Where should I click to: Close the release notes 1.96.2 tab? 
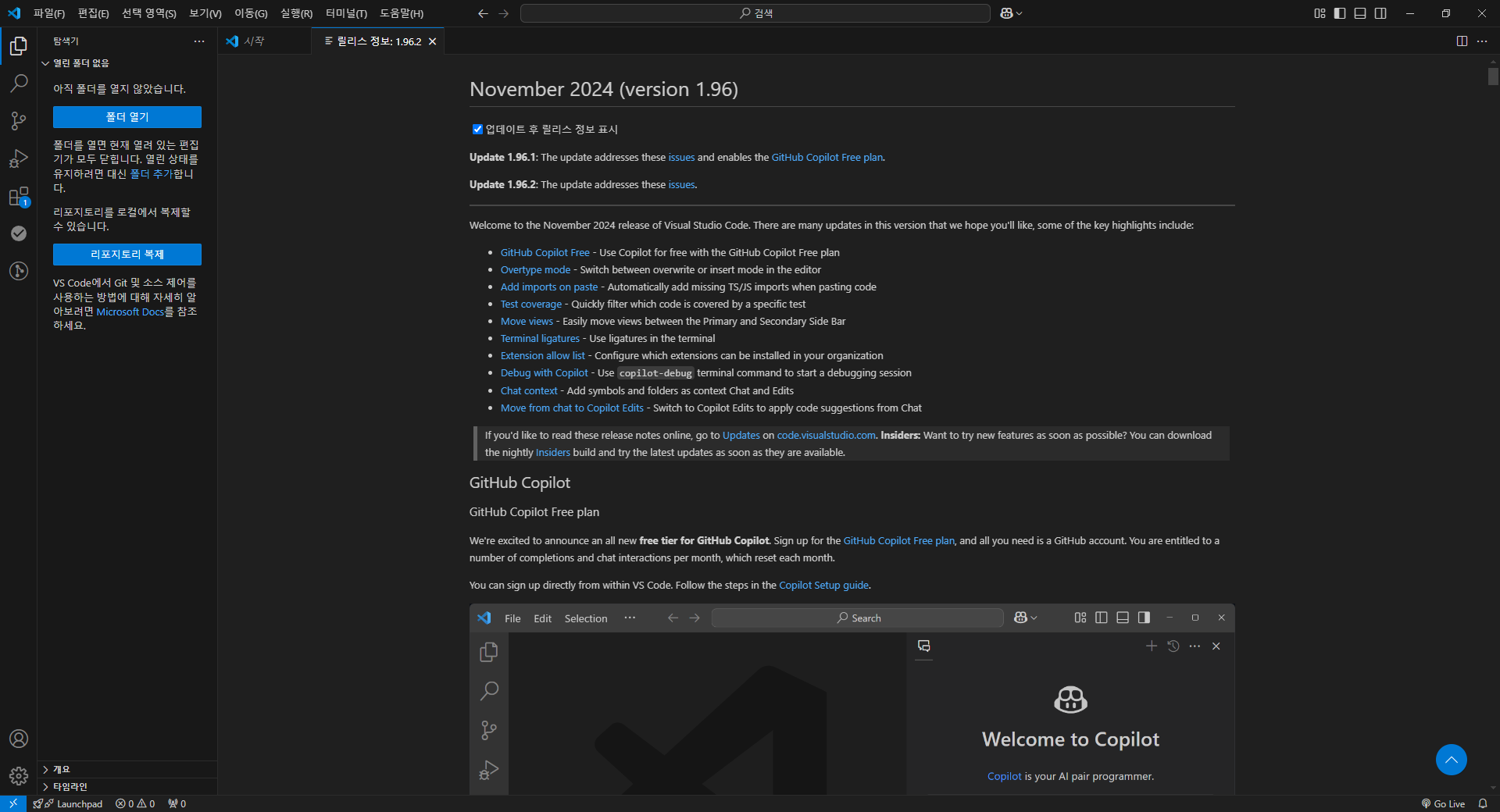433,41
